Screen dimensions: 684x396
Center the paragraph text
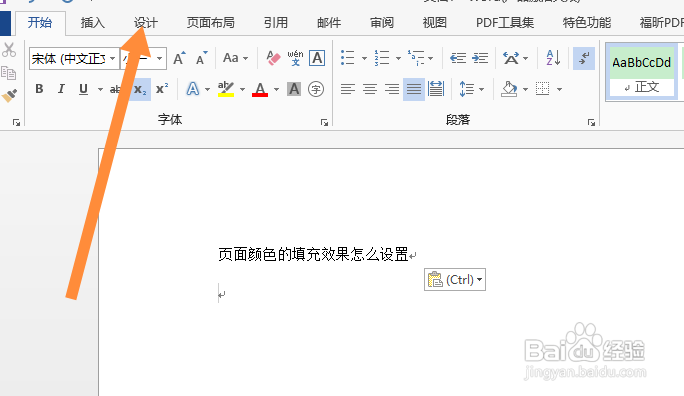tap(370, 89)
